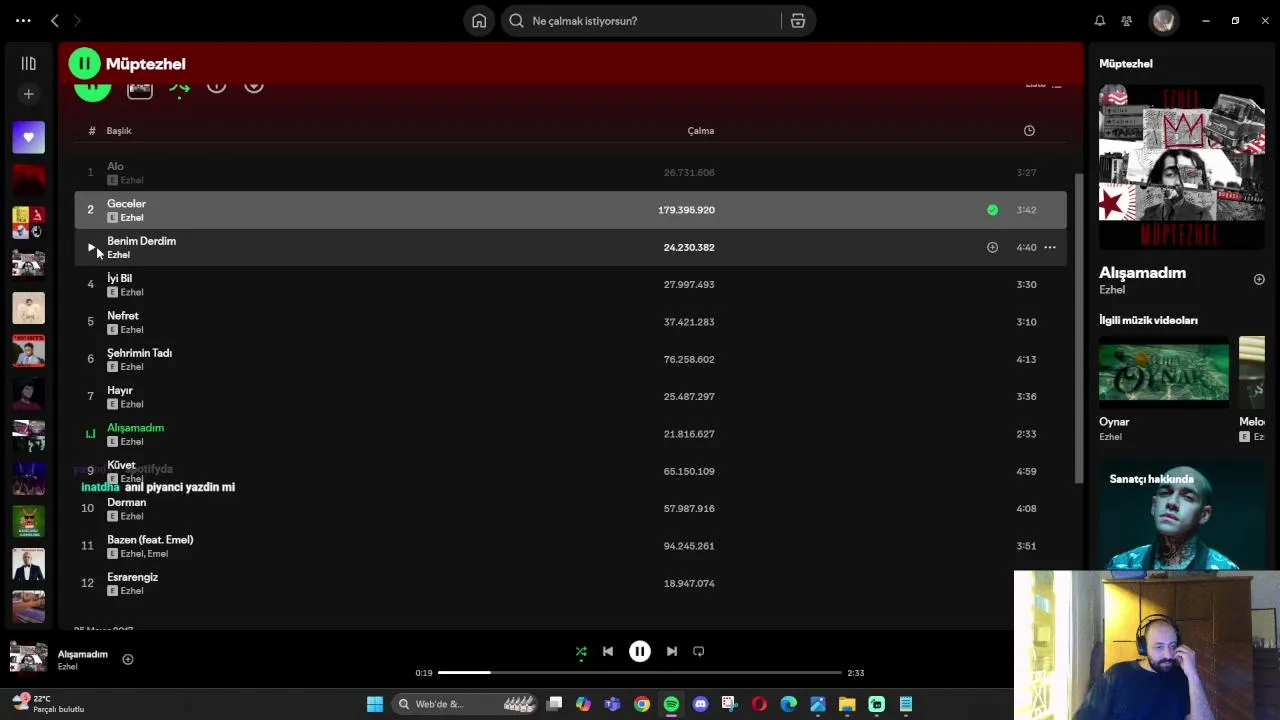Open the notifications bell
This screenshot has height=720, width=1280.
tap(1100, 20)
